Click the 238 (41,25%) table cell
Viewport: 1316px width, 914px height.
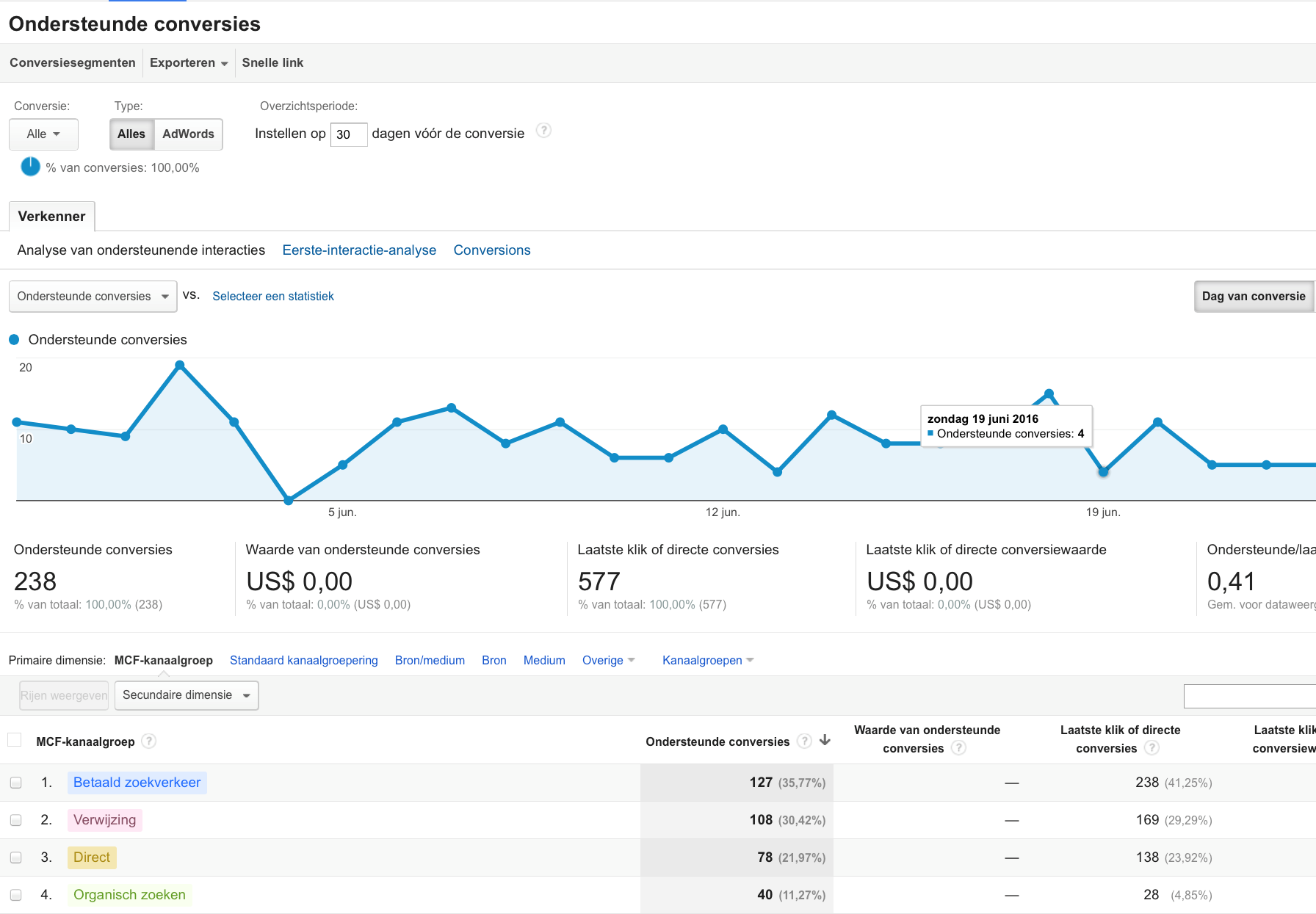1174,783
